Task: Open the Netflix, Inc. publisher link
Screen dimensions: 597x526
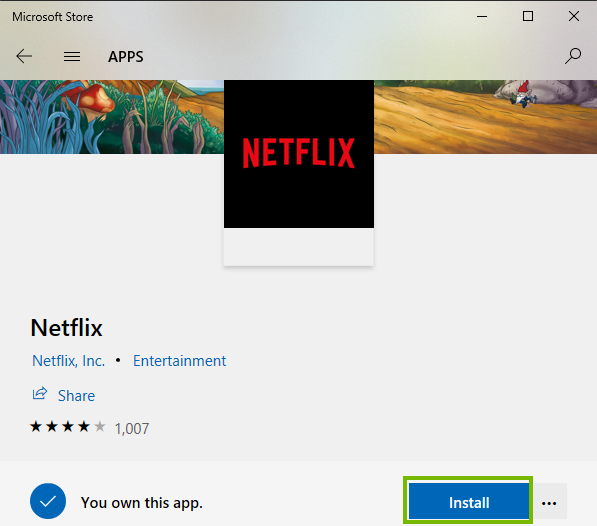Action: [x=69, y=361]
